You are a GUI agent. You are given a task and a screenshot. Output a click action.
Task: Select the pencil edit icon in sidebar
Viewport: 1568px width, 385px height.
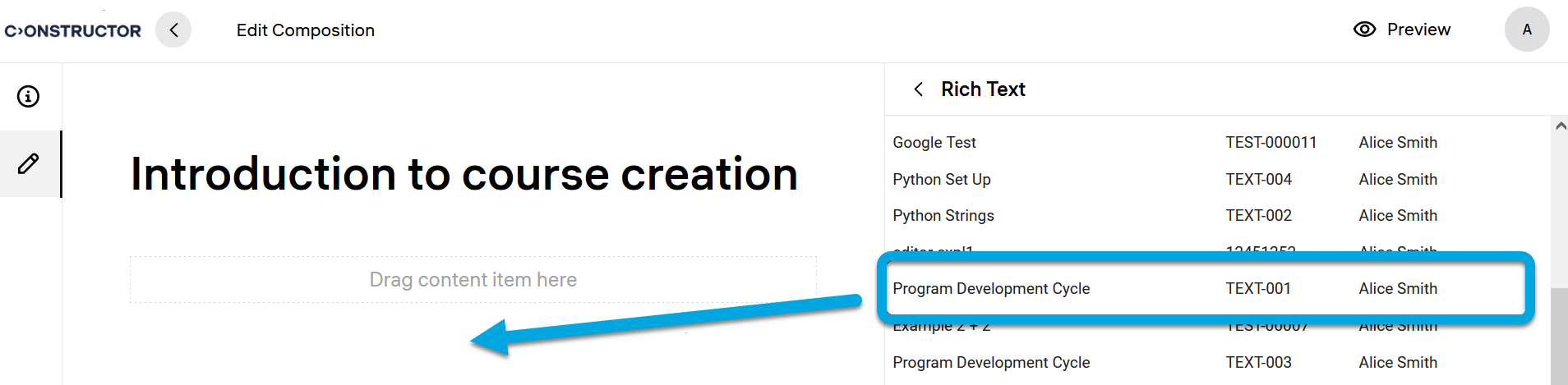[29, 163]
